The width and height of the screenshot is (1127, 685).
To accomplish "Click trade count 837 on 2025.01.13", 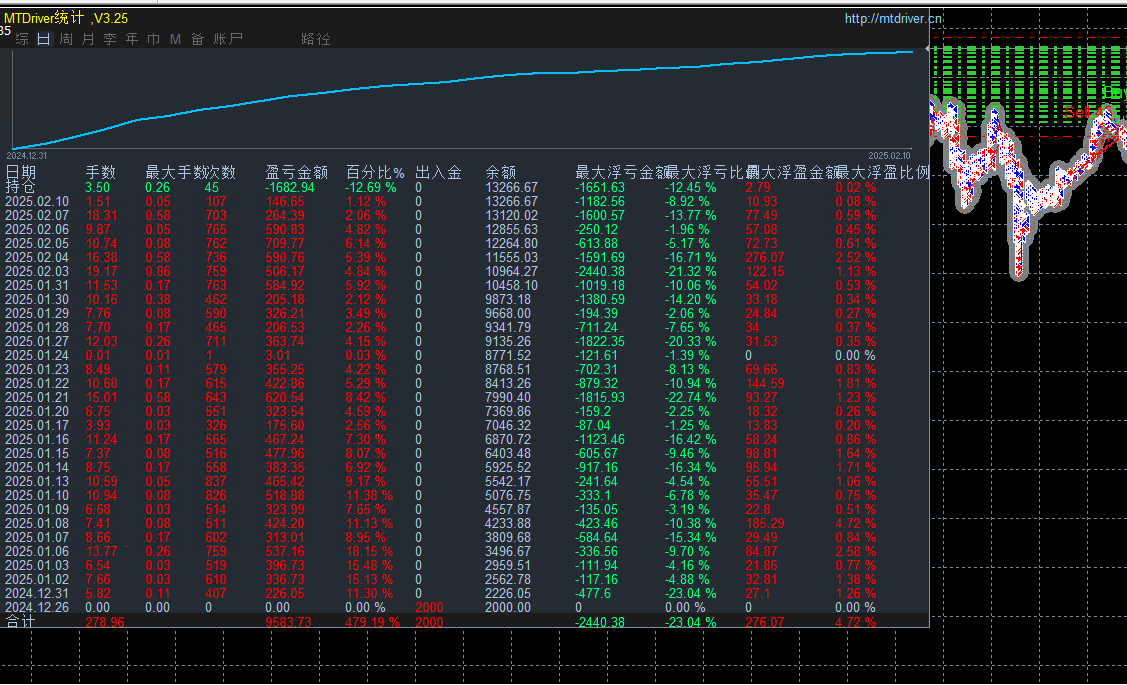I will coord(216,482).
